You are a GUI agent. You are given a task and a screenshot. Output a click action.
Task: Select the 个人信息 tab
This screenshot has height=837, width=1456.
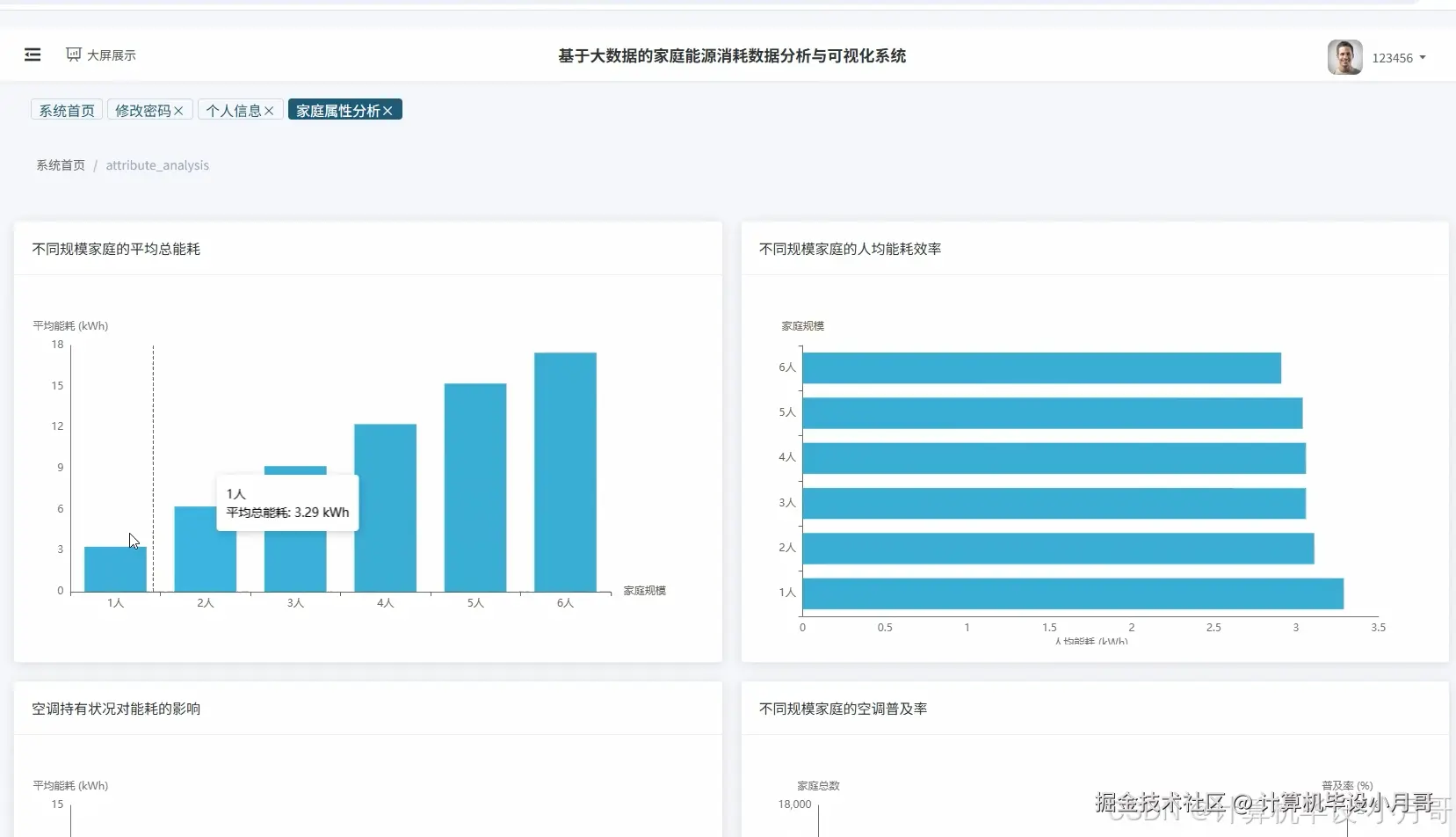tap(234, 111)
